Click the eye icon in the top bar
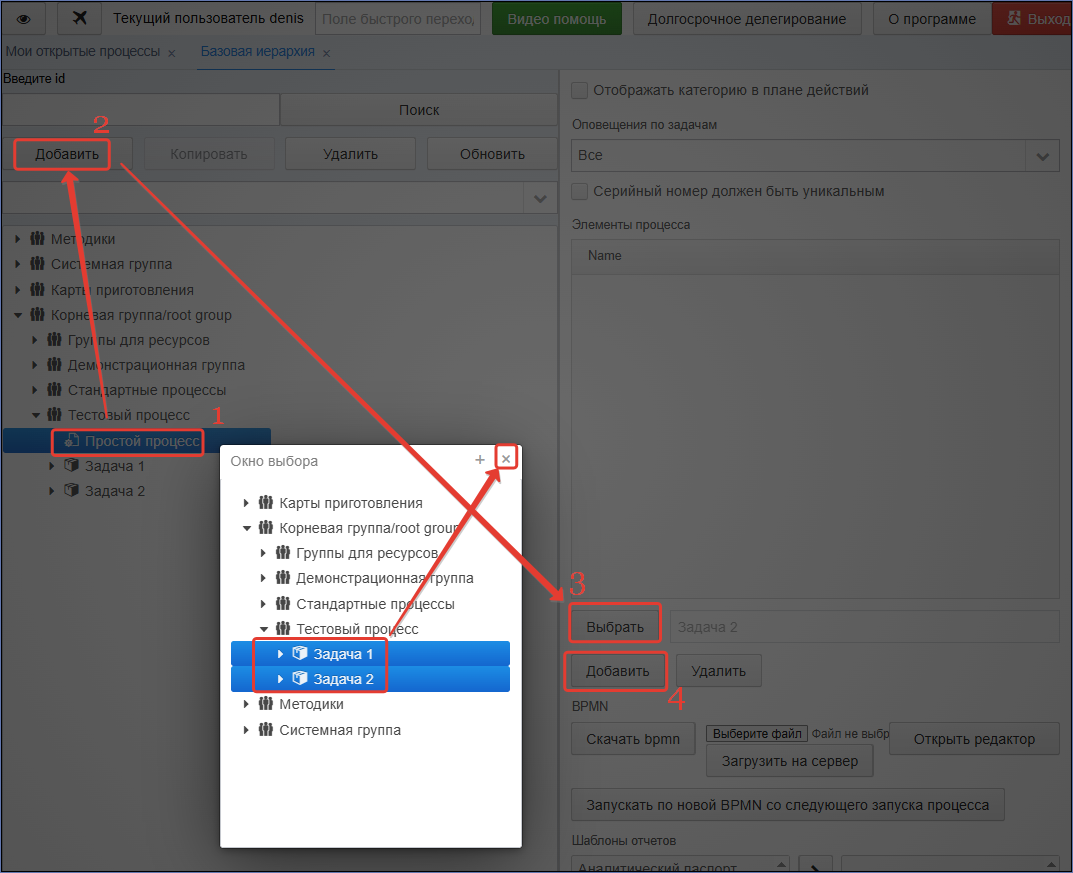 [23, 18]
